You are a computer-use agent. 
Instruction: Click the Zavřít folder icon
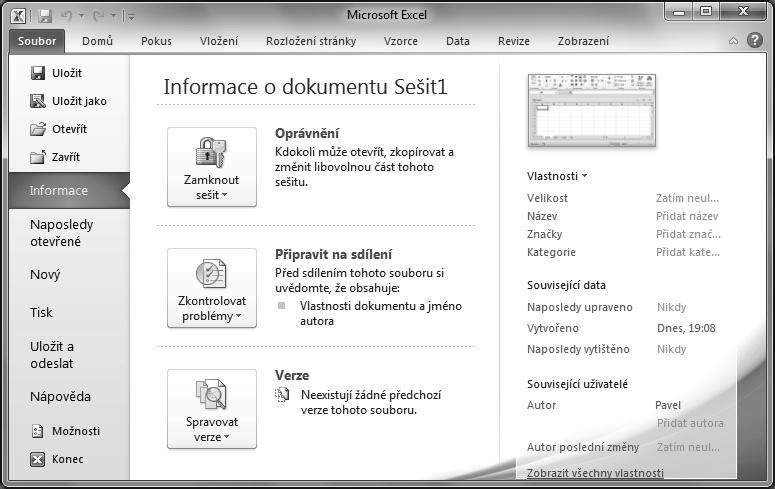[38, 157]
